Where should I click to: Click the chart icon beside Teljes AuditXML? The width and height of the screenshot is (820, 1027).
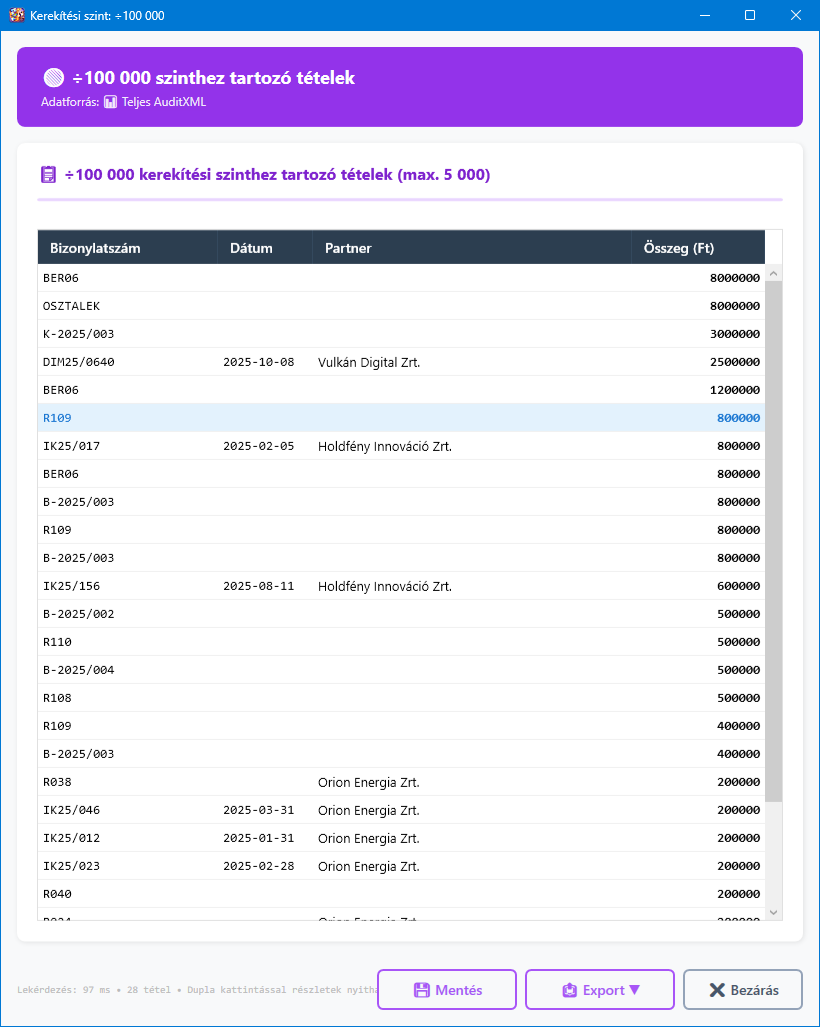[x=111, y=102]
